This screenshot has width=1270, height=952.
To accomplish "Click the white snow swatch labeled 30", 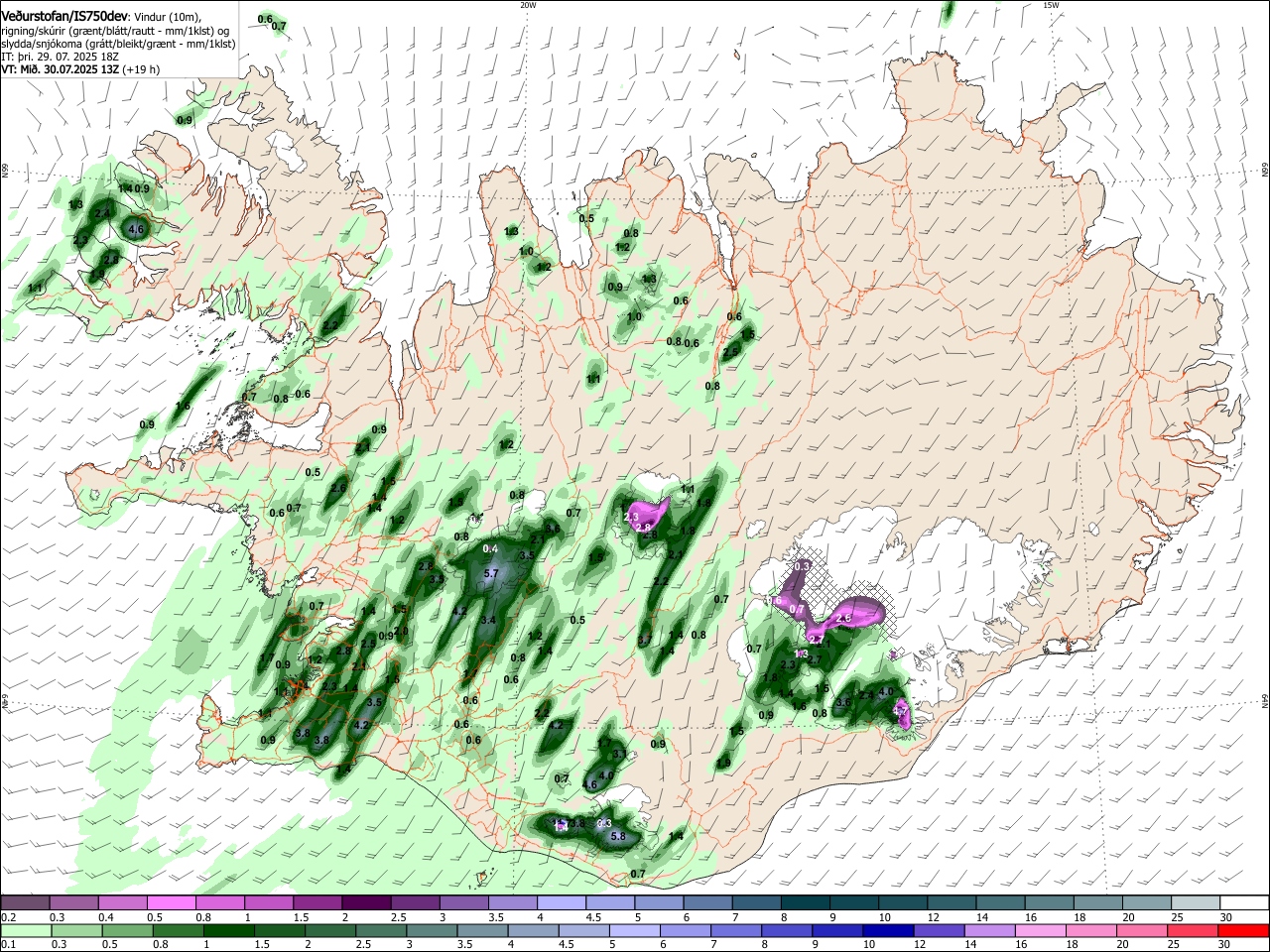I will pos(1244,902).
